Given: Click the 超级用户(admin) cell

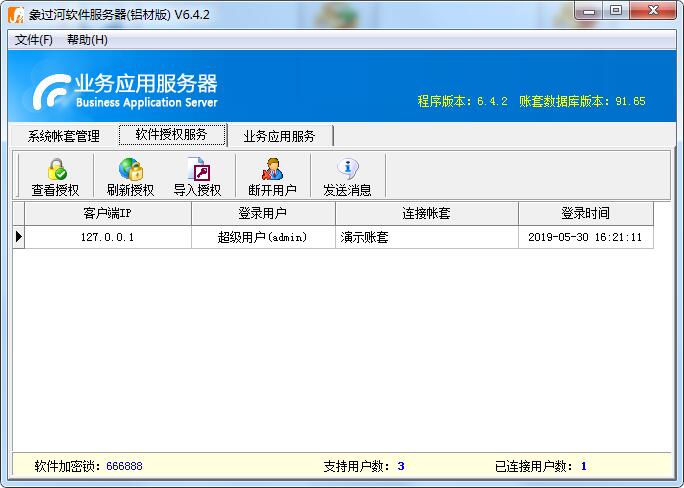Looking at the screenshot, I should coord(263,237).
